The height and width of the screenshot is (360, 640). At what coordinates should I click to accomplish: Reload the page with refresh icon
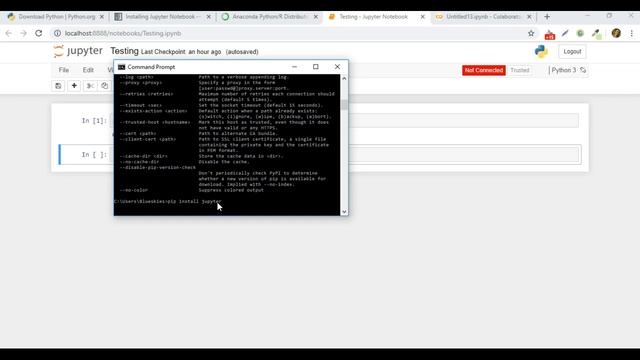pyautogui.click(x=38, y=33)
